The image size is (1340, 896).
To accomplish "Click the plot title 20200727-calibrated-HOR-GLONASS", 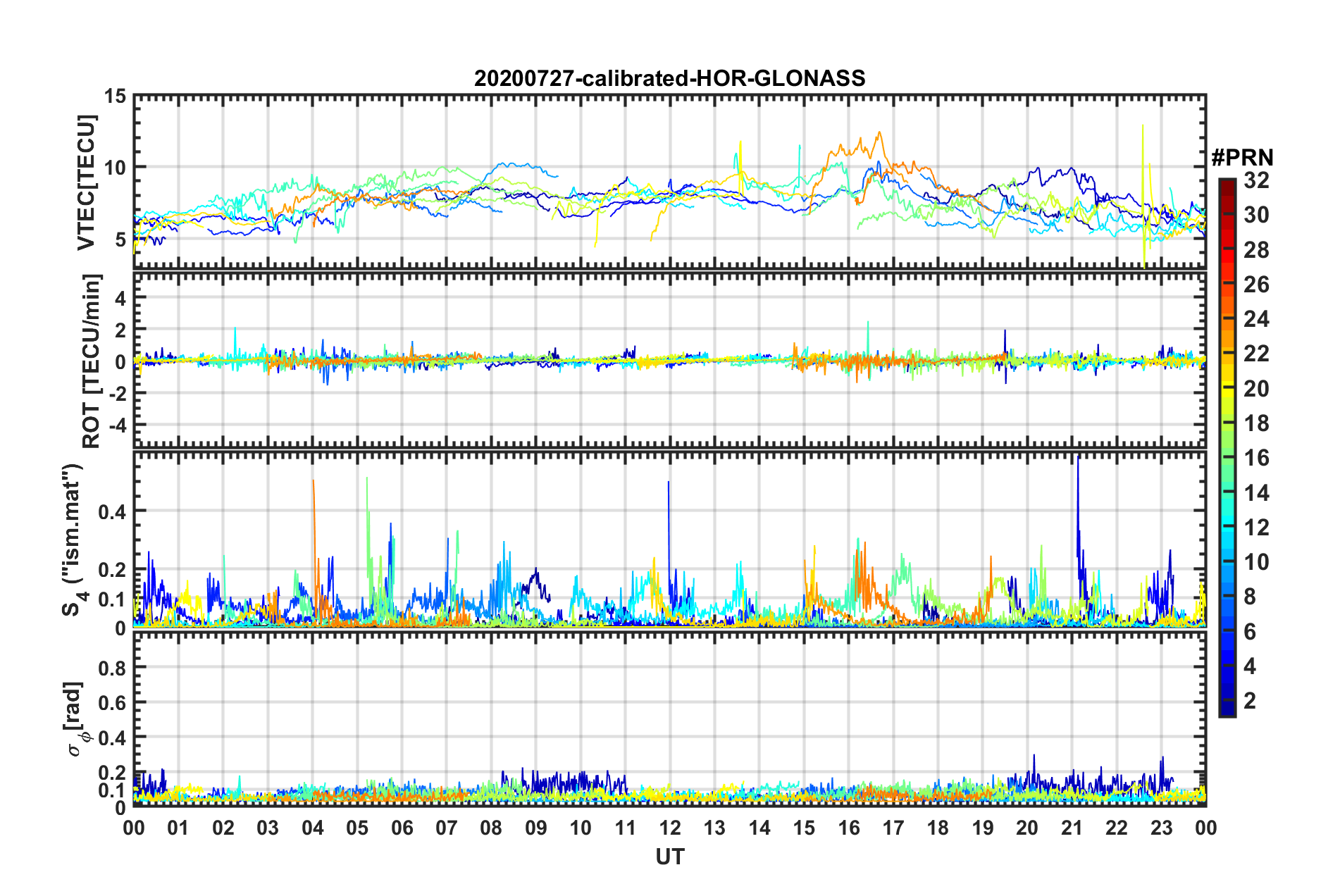I will point(669,78).
